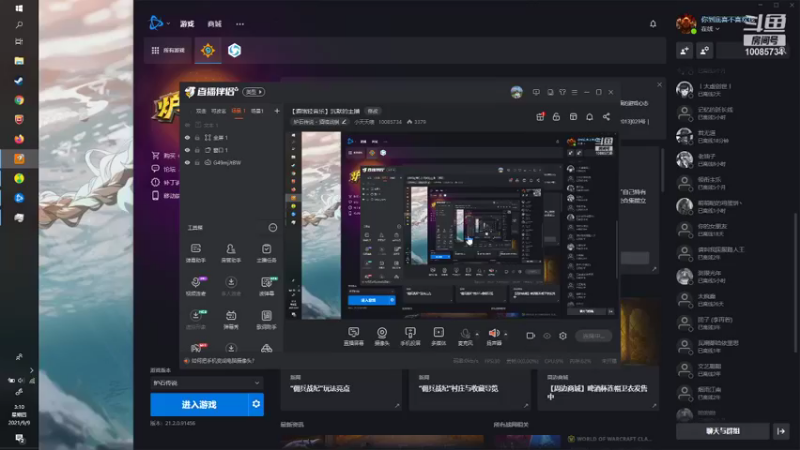Viewport: 800px width, 450px height.
Task: Toggle visibility of the dimmed text source
Action: (187, 125)
